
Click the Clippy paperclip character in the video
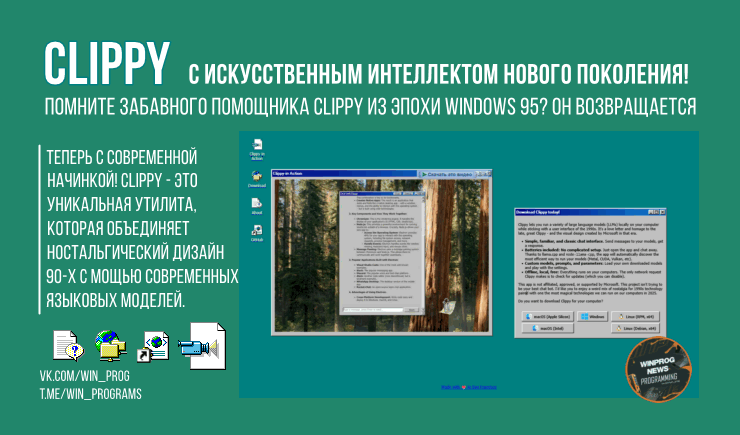[x=446, y=306]
